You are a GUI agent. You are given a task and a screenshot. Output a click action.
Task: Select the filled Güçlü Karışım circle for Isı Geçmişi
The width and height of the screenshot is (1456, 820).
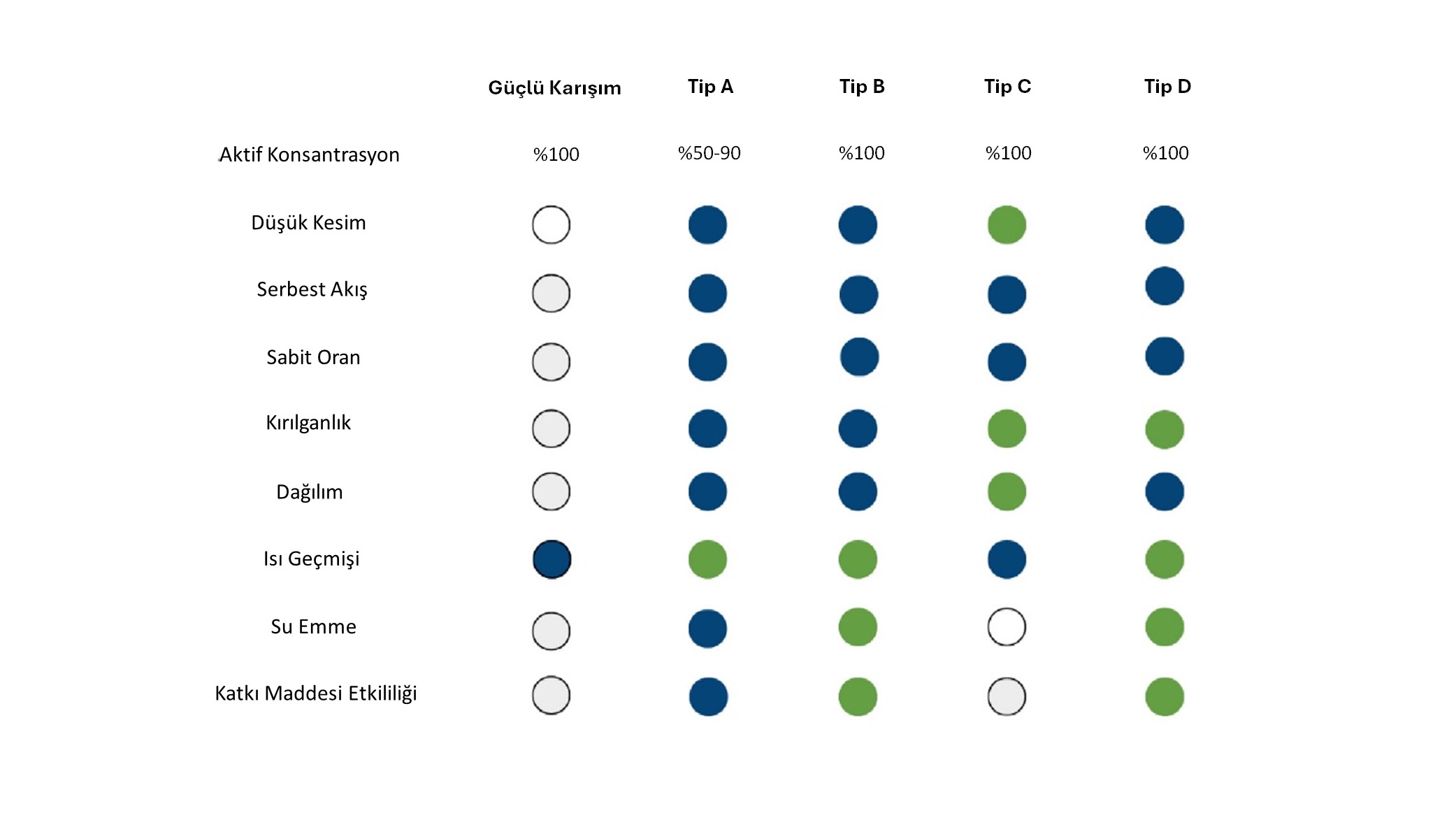pyautogui.click(x=552, y=559)
